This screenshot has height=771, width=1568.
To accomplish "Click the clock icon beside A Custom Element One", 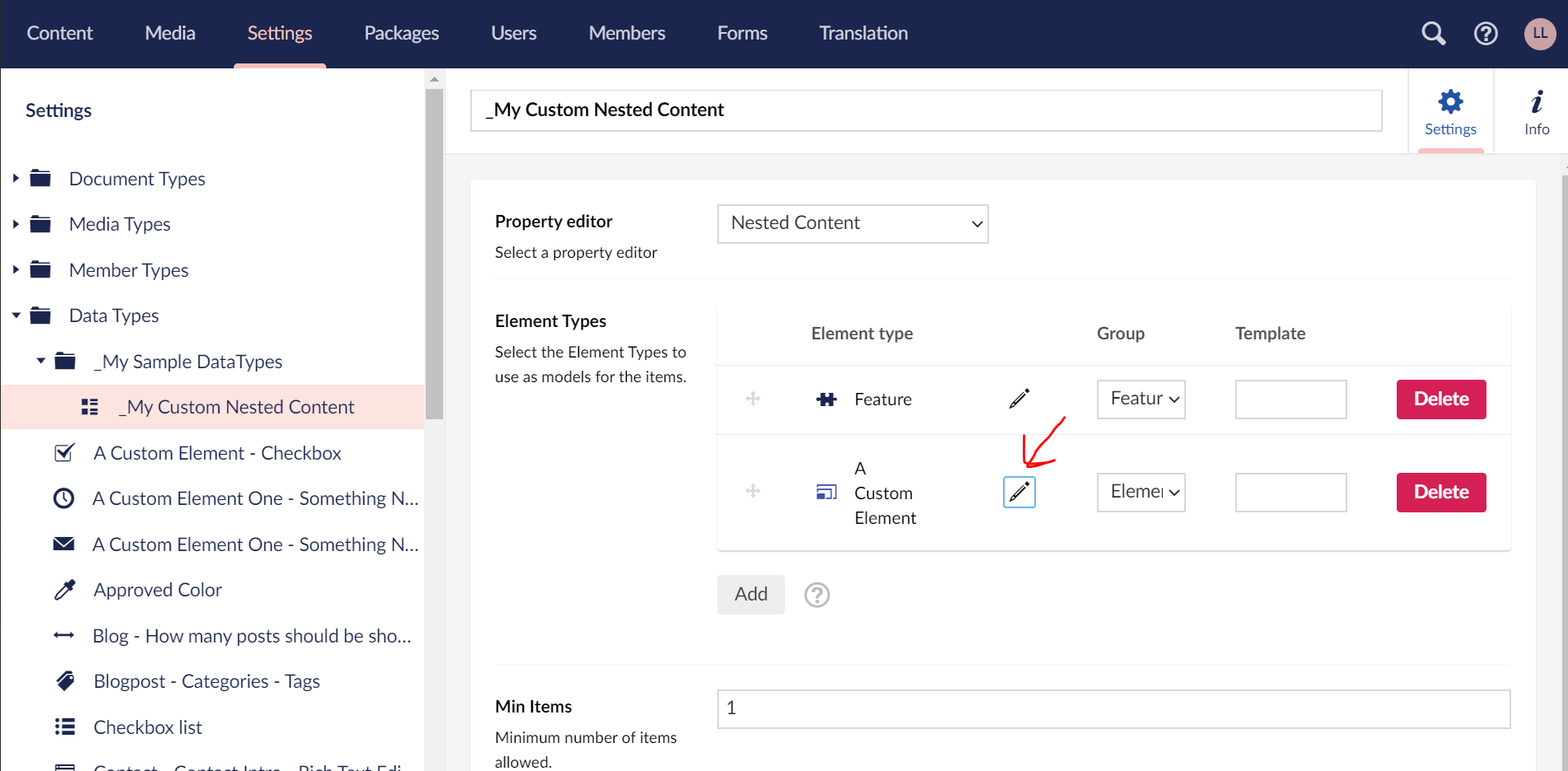I will [x=64, y=498].
